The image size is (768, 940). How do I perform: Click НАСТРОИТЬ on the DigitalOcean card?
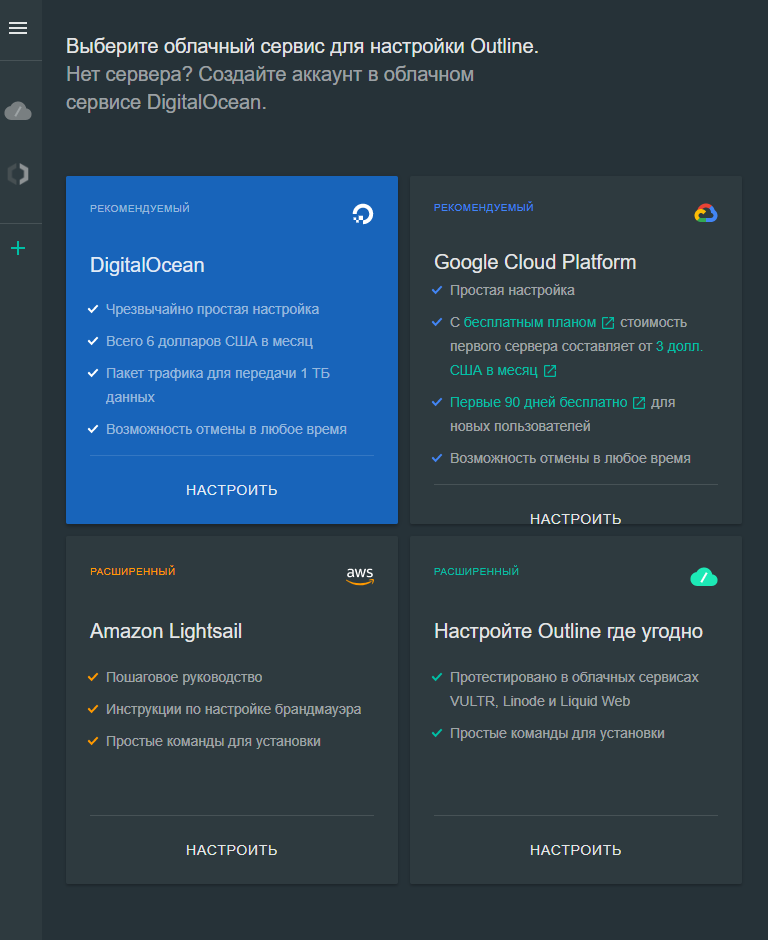click(x=231, y=490)
